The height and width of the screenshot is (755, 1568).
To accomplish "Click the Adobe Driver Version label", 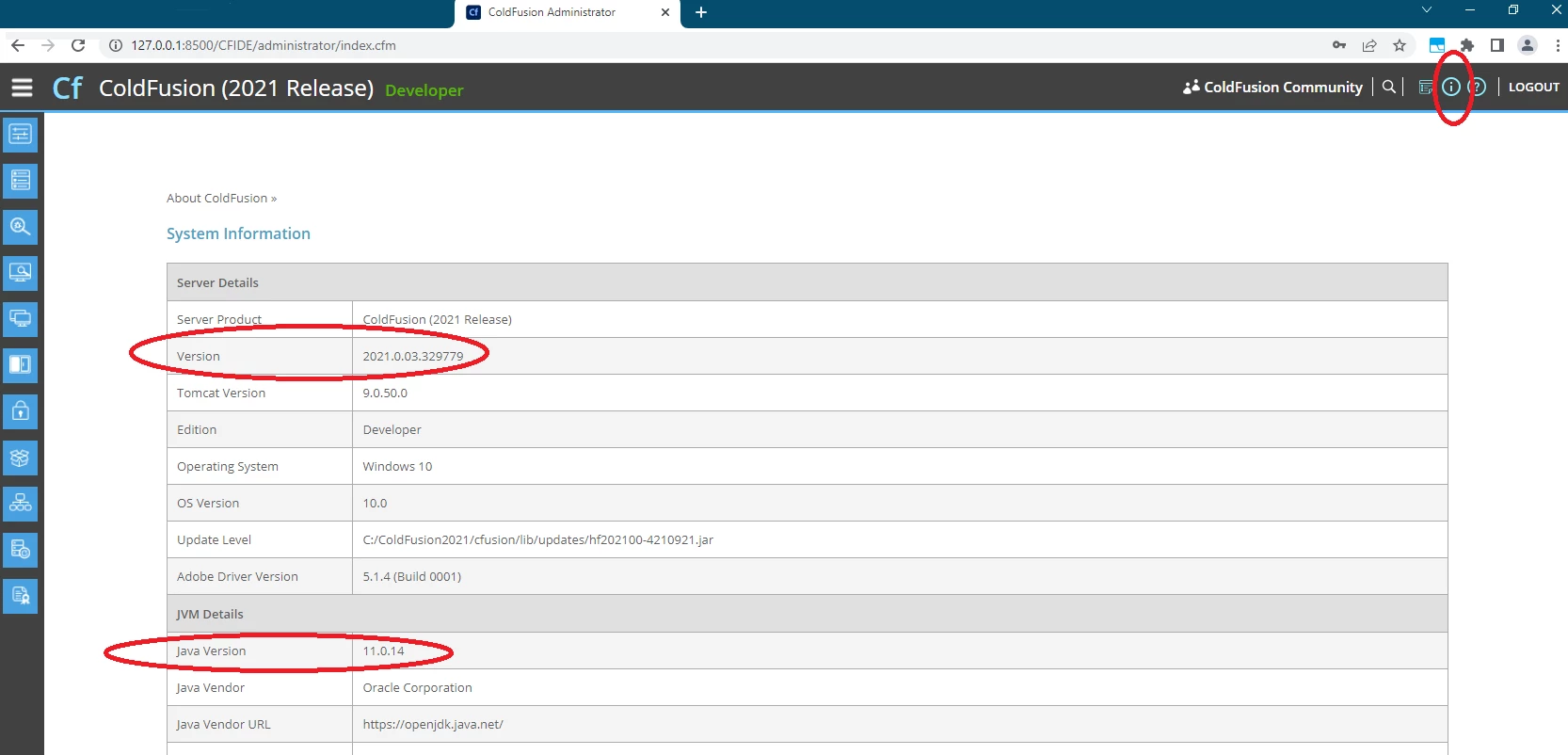I will [237, 576].
